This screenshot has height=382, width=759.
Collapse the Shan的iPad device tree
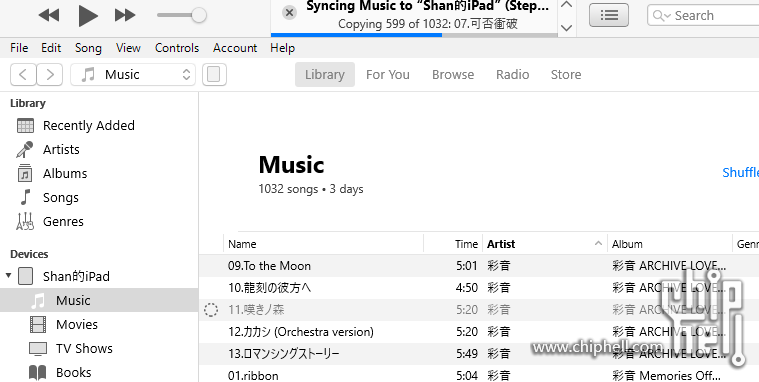point(8,275)
